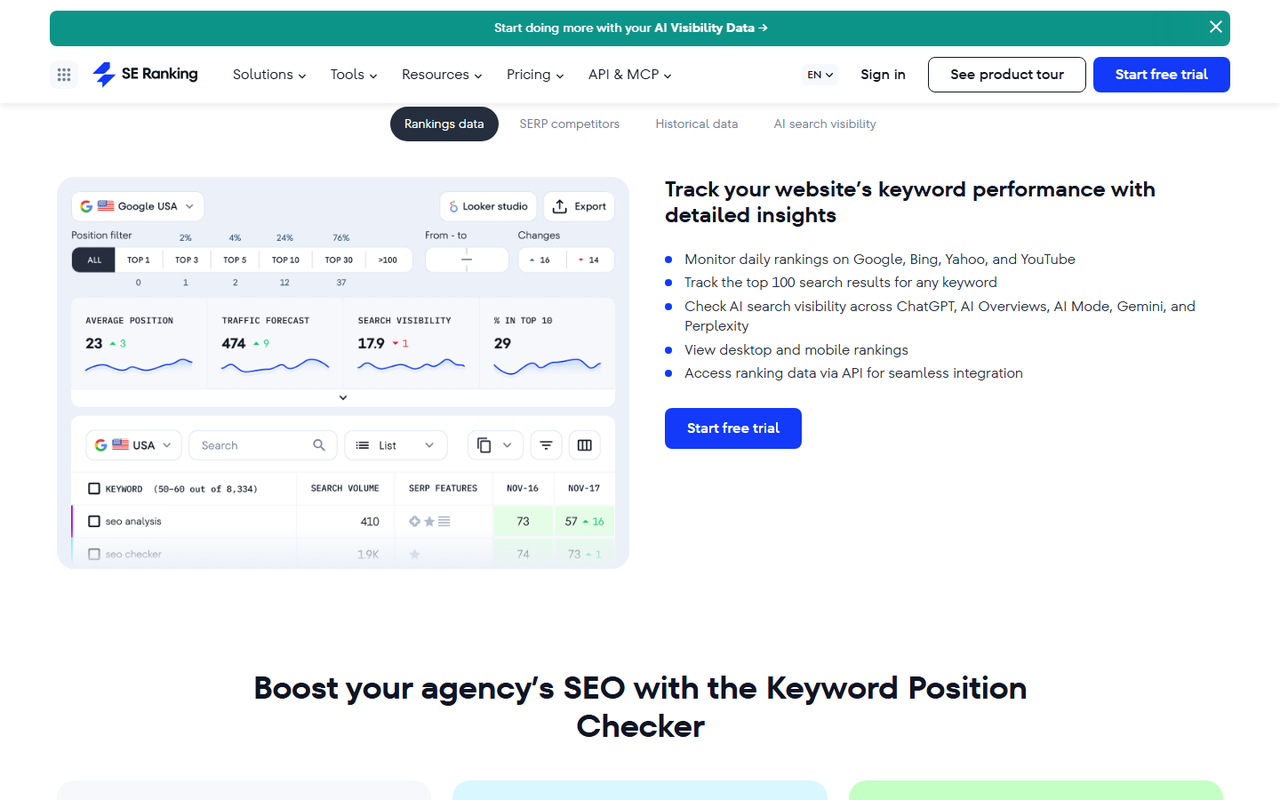Open the API & MCP menu
The image size is (1280, 800).
pos(630,74)
